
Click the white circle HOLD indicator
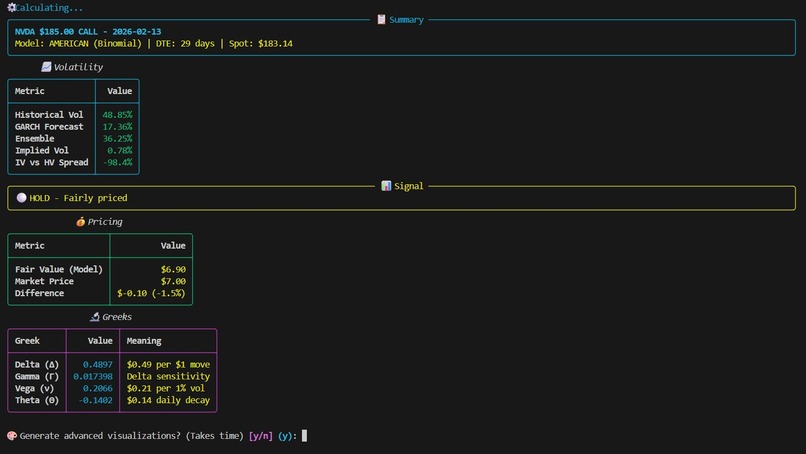pos(21,197)
